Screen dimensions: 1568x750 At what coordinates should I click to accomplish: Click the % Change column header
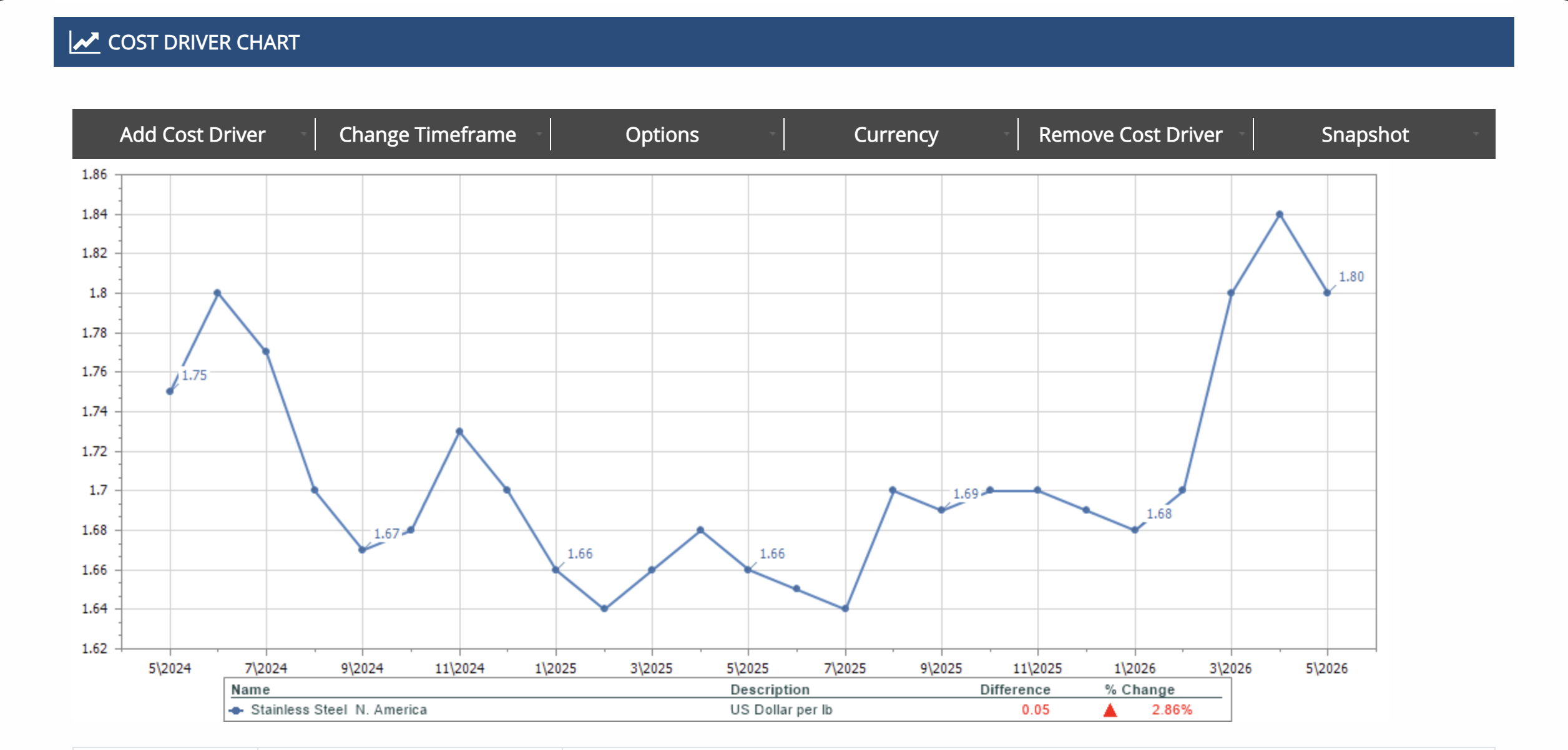(x=1140, y=689)
